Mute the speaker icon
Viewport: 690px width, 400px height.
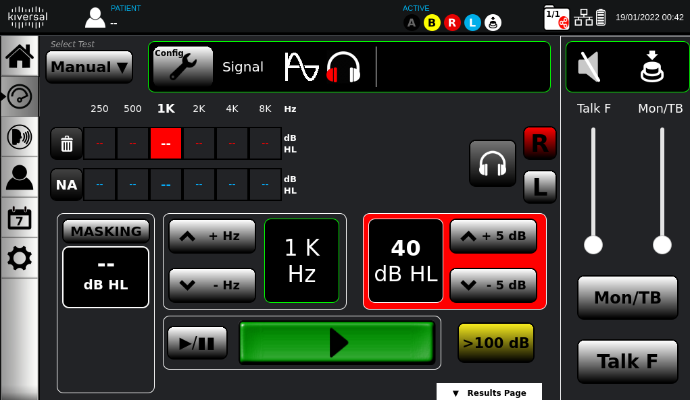(x=591, y=67)
